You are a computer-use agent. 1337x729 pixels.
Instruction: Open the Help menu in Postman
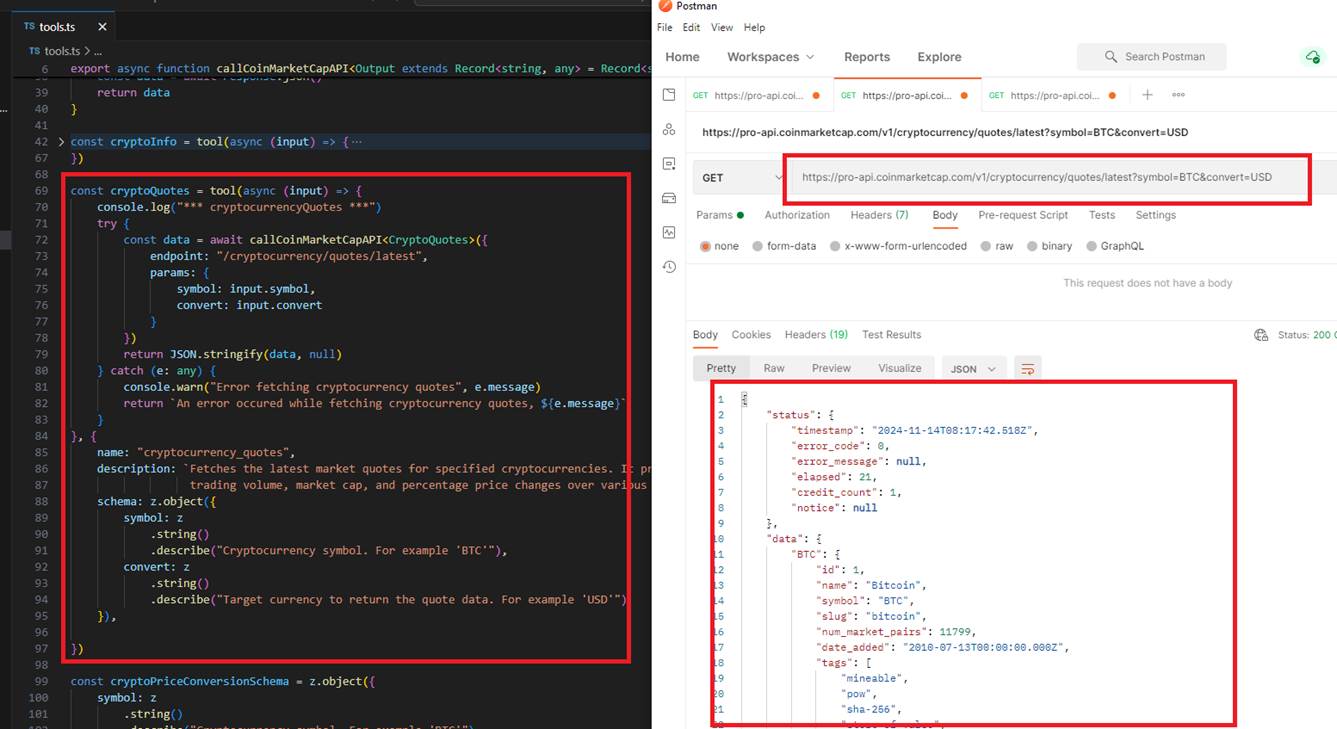[x=754, y=27]
